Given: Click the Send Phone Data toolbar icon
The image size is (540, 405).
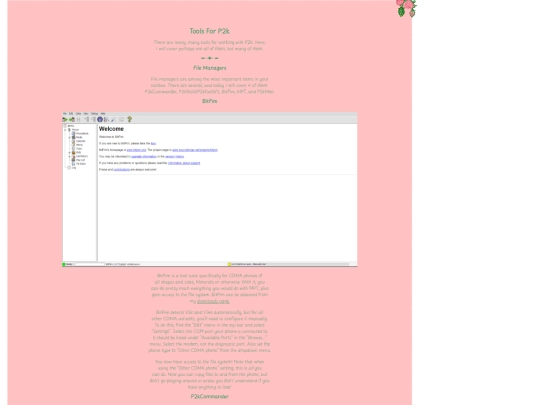Looking at the screenshot, I should 72,120.
